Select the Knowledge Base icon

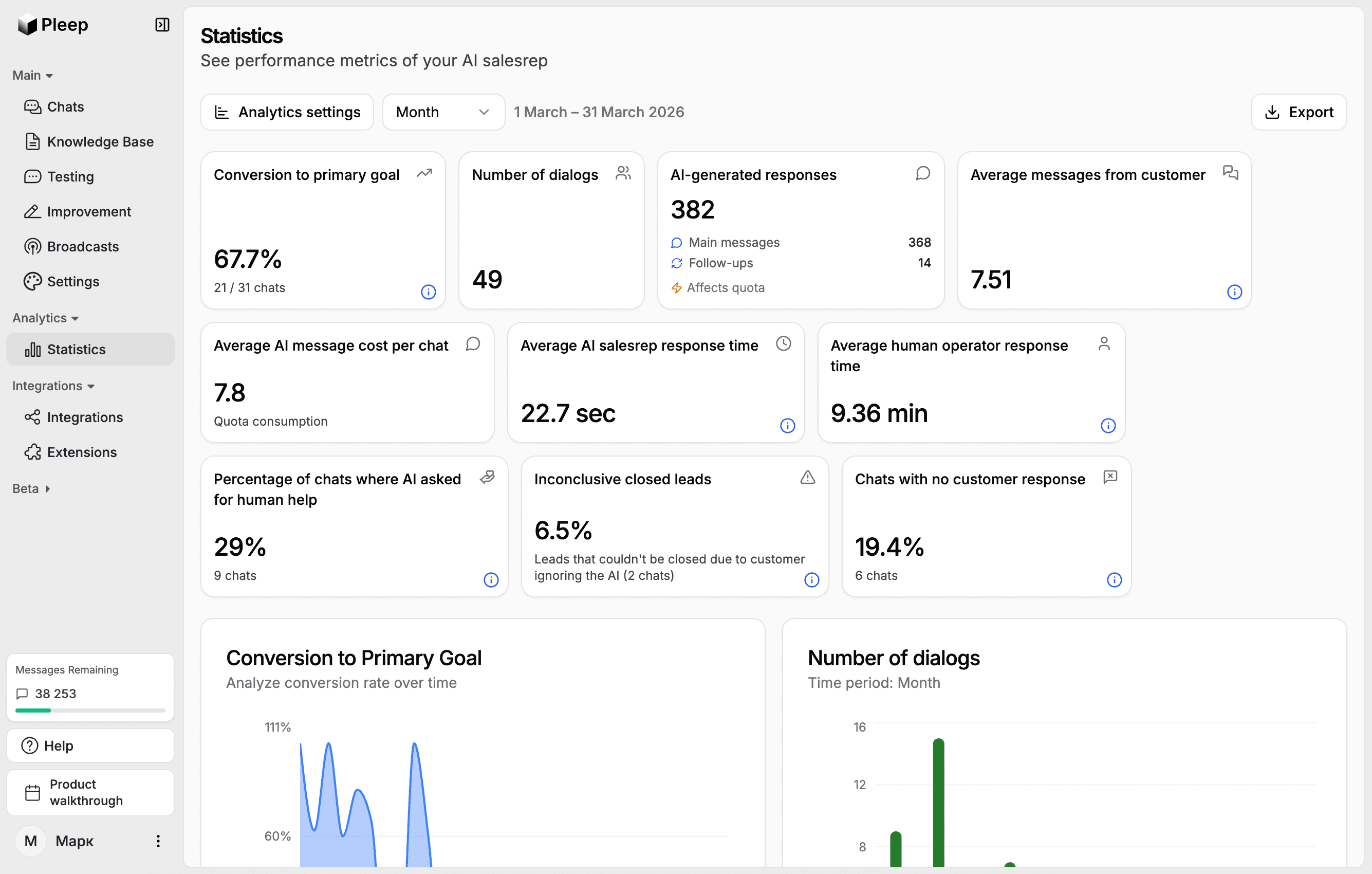click(x=33, y=141)
